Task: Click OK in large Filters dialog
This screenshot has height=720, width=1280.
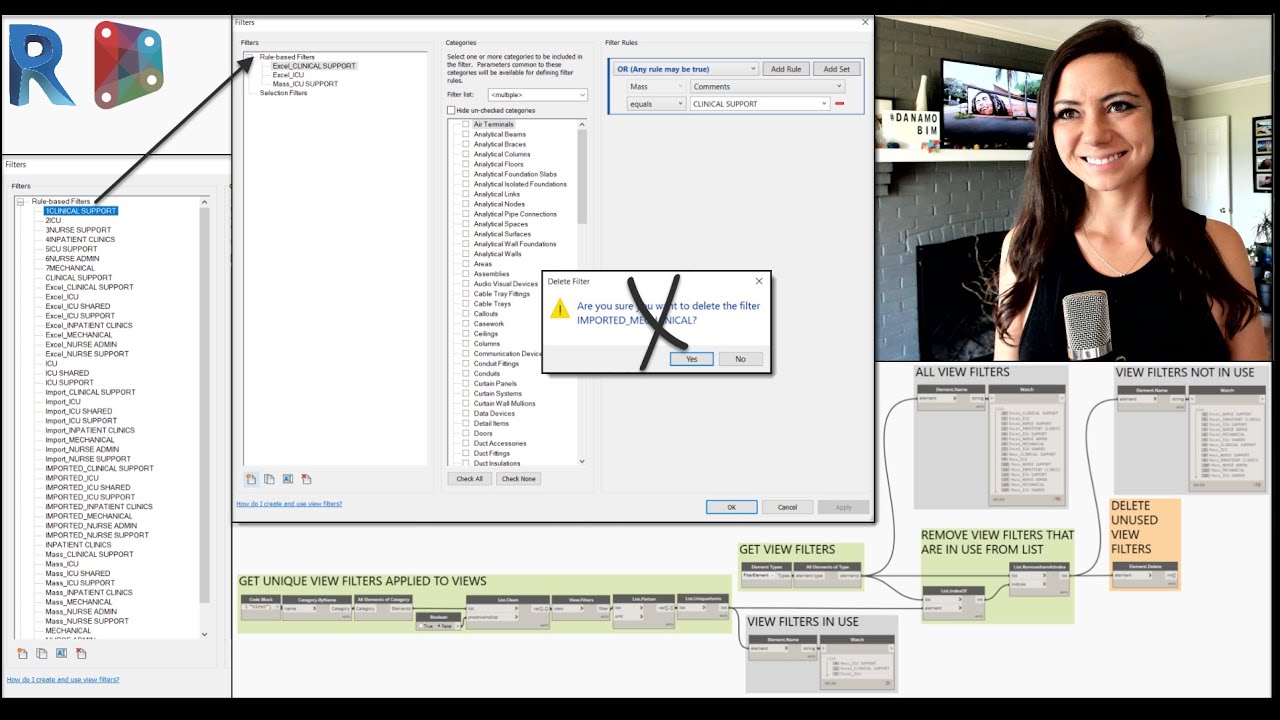Action: [731, 507]
